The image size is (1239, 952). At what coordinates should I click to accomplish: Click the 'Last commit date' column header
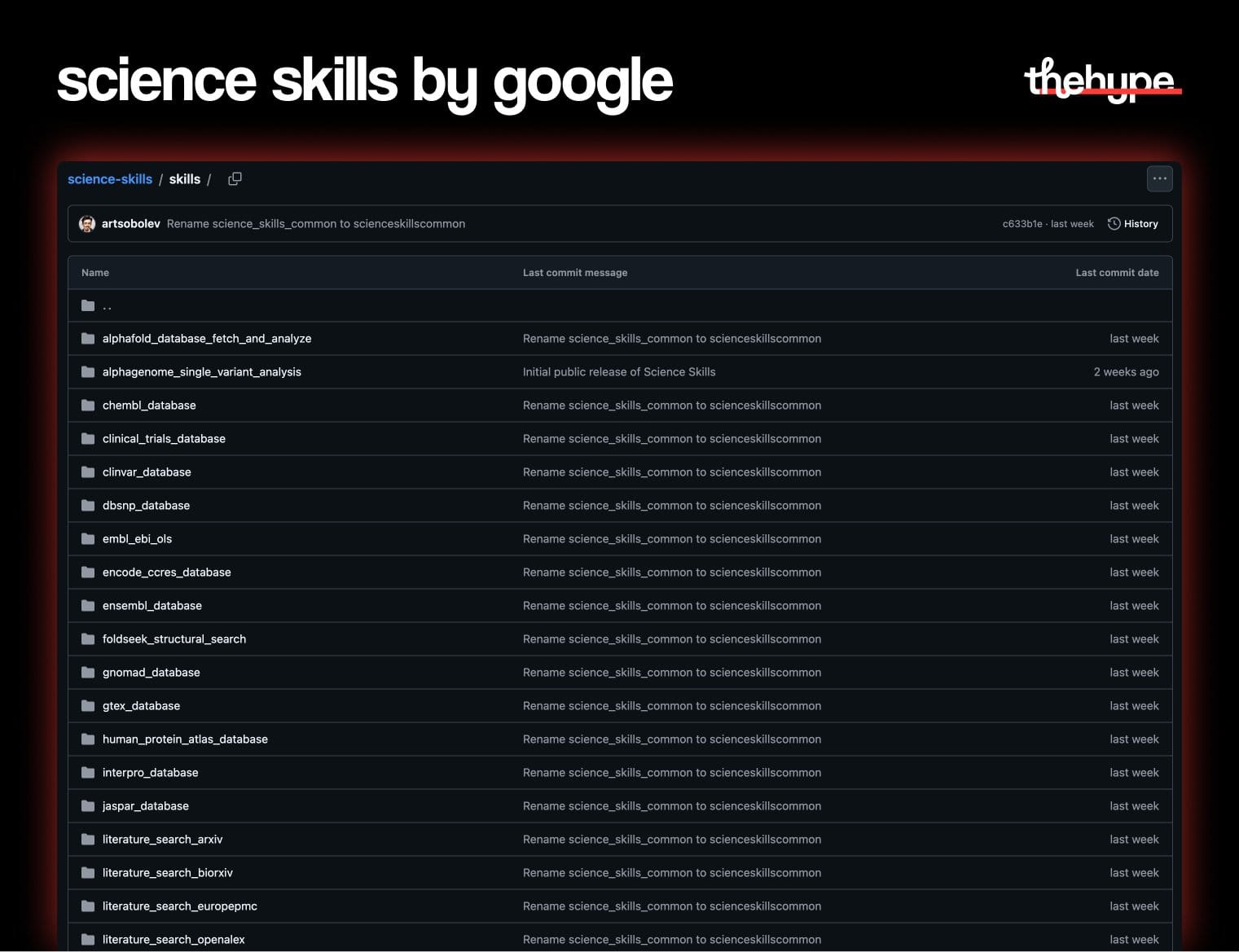point(1117,273)
